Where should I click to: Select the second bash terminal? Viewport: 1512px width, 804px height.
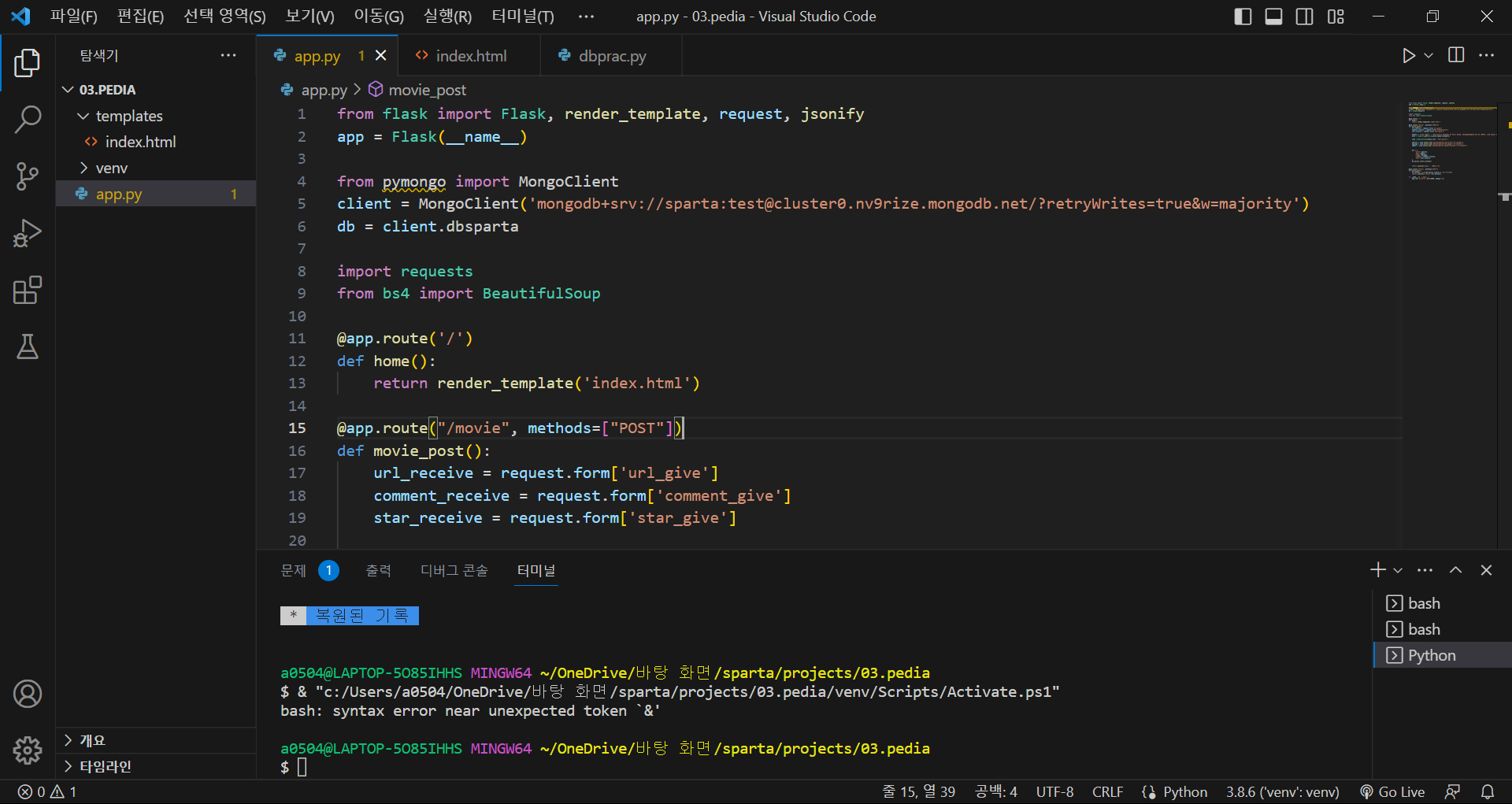pos(1443,629)
